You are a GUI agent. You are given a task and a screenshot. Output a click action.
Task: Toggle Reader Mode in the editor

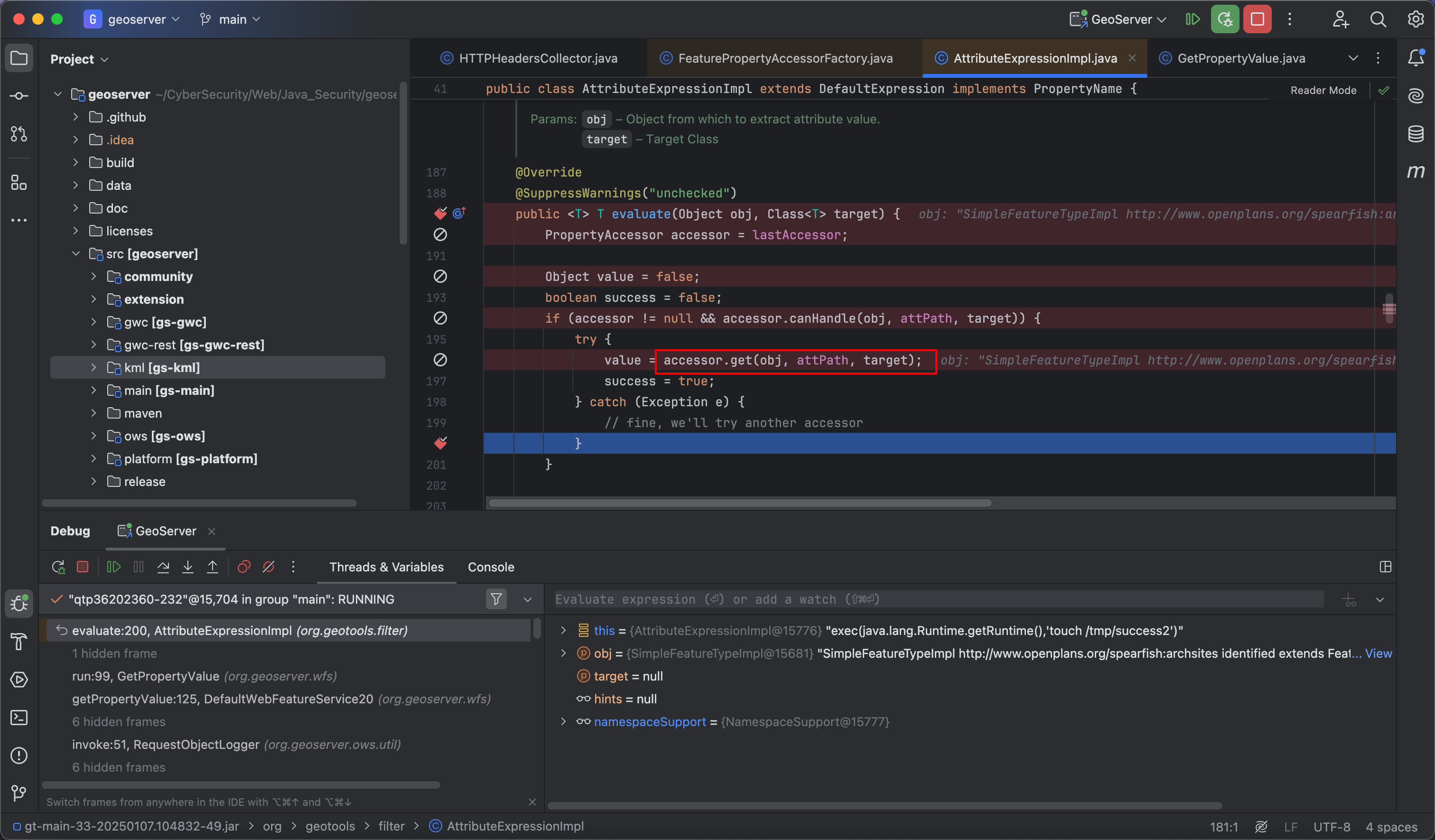tap(1323, 90)
